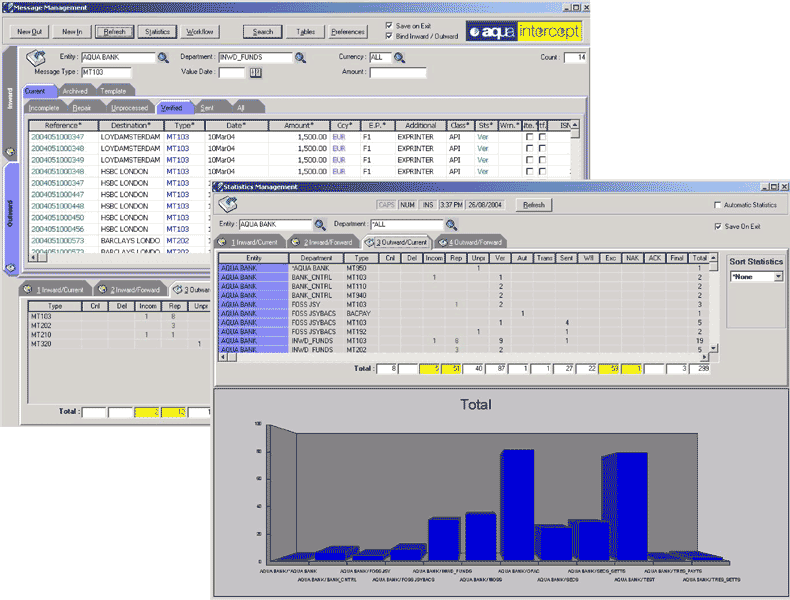Click the Department lookup magnifier beside INWD_FUNDS

(299, 58)
